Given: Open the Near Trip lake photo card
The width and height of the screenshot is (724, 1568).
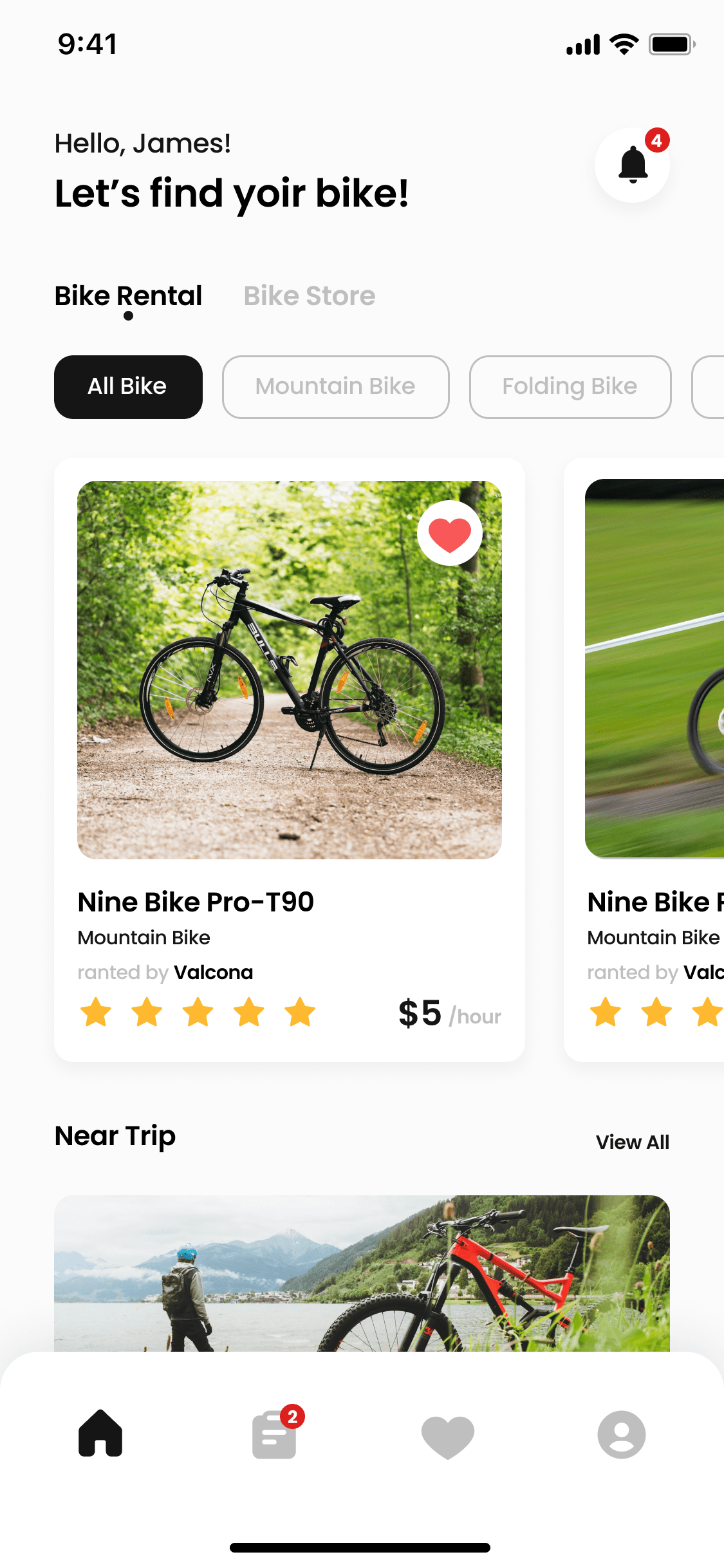Looking at the screenshot, I should click(x=362, y=1273).
